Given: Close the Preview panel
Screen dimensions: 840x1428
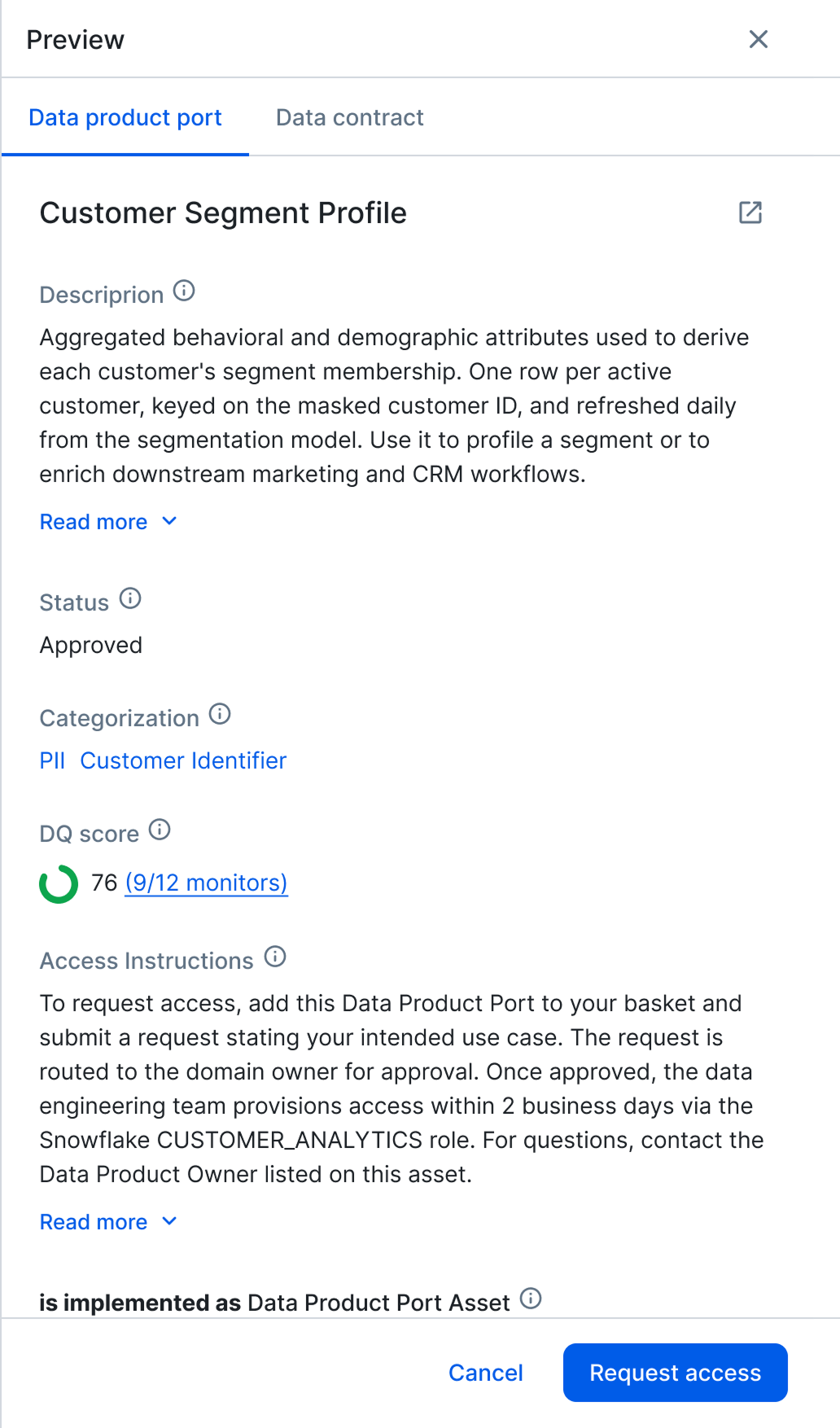Looking at the screenshot, I should tap(758, 39).
